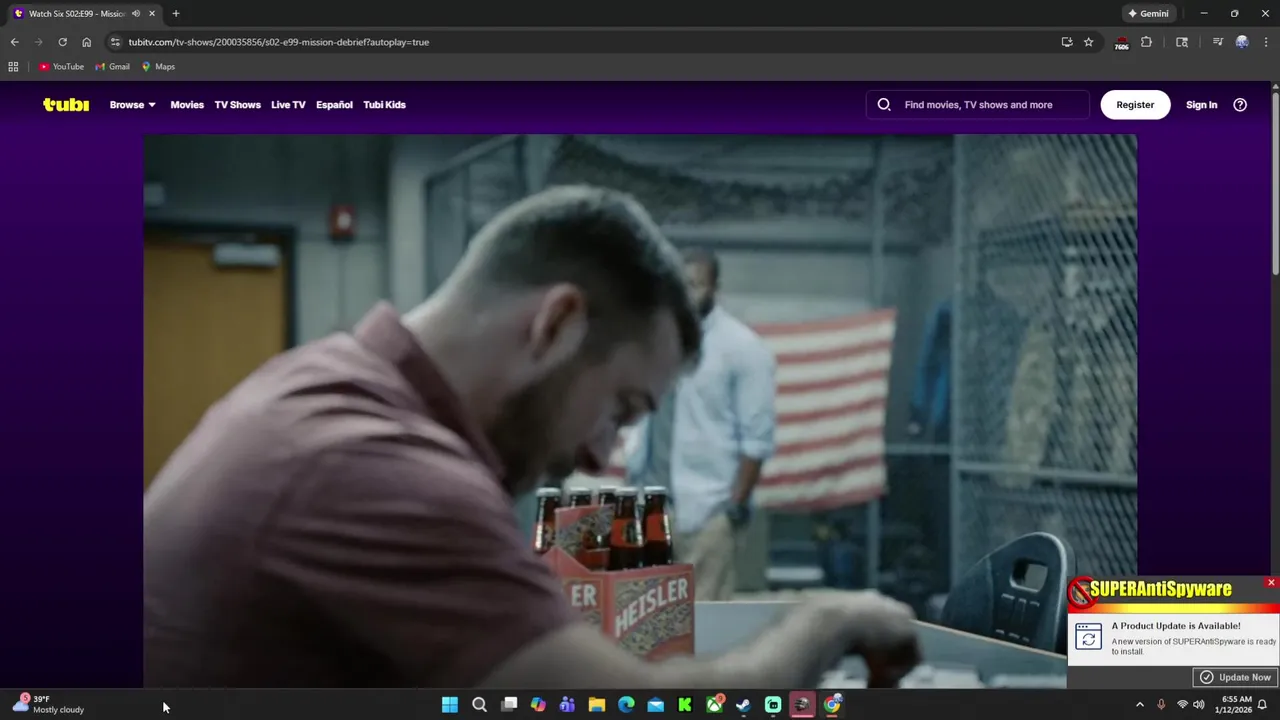Click the Register button
The height and width of the screenshot is (720, 1280).
point(1135,104)
